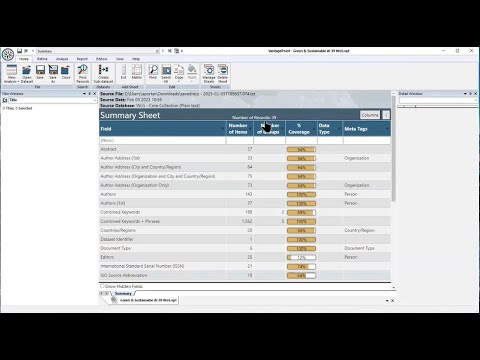480x360 pixels.
Task: Click the Title Window field icon
Action: point(5,100)
